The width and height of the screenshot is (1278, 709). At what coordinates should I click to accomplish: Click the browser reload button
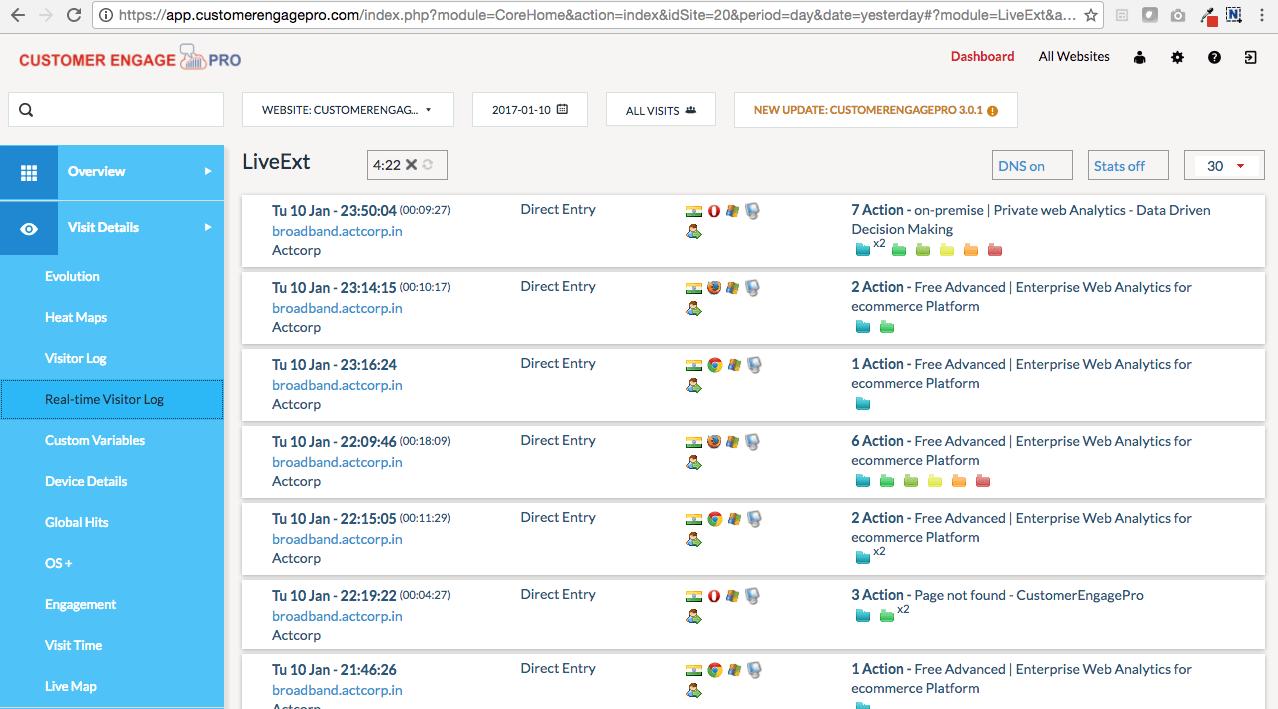tap(73, 15)
